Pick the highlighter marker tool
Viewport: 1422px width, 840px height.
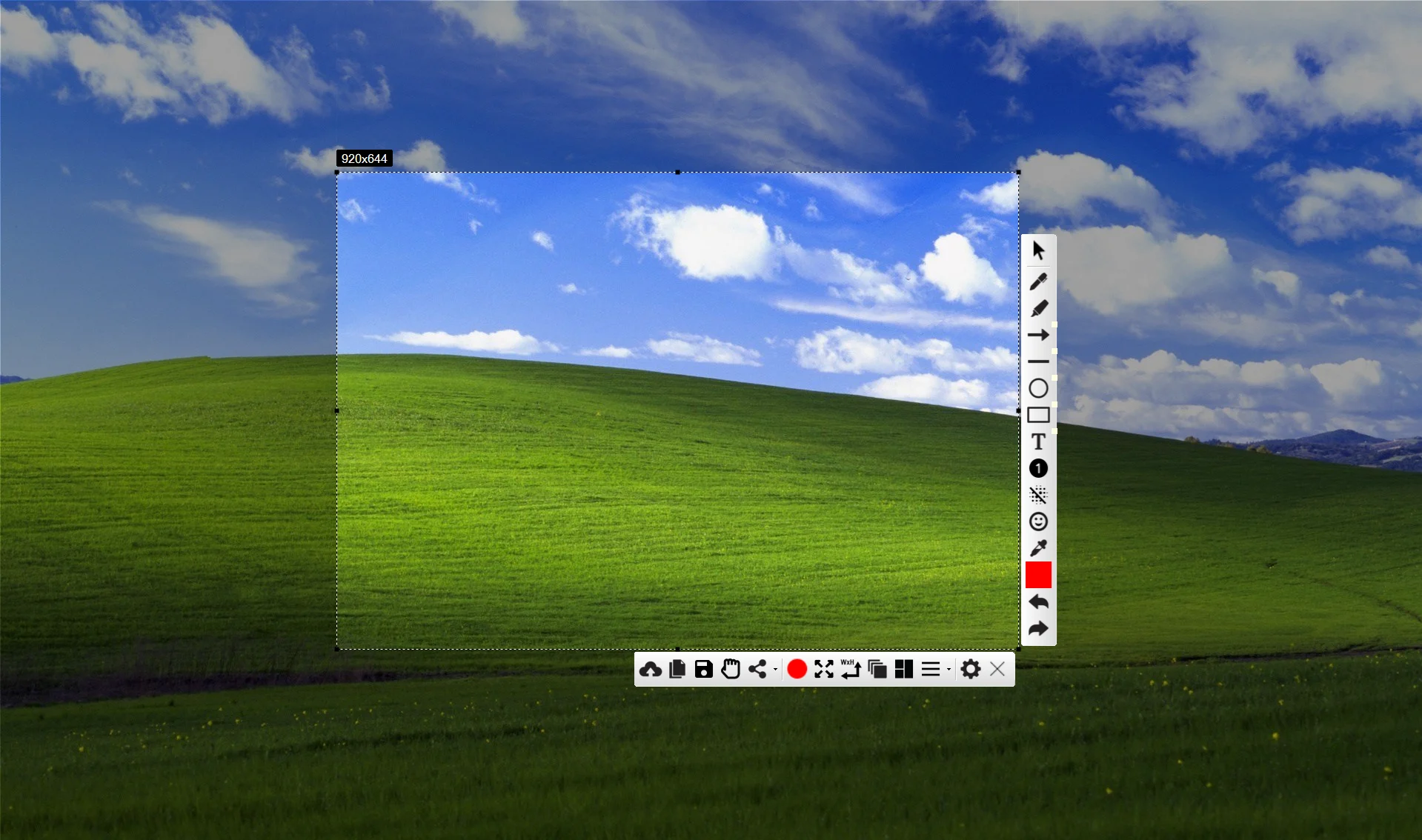coord(1038,308)
